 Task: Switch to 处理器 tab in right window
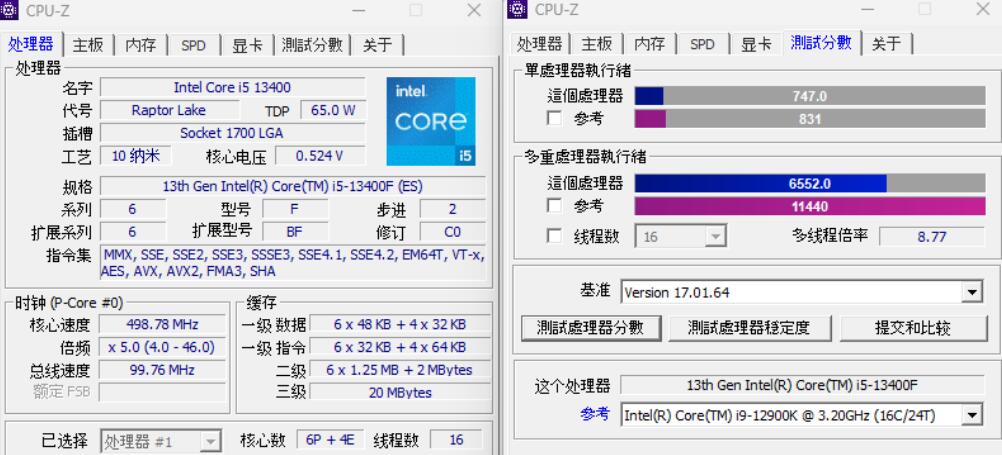click(539, 44)
